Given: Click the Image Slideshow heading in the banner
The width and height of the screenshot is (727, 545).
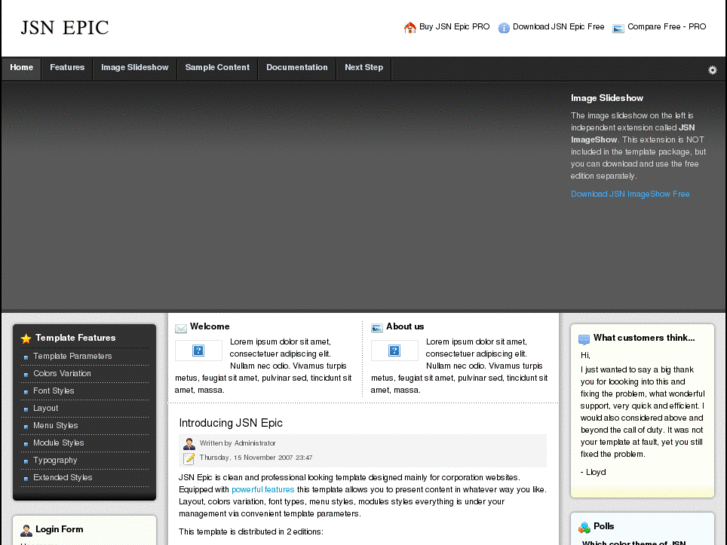Looking at the screenshot, I should (607, 98).
